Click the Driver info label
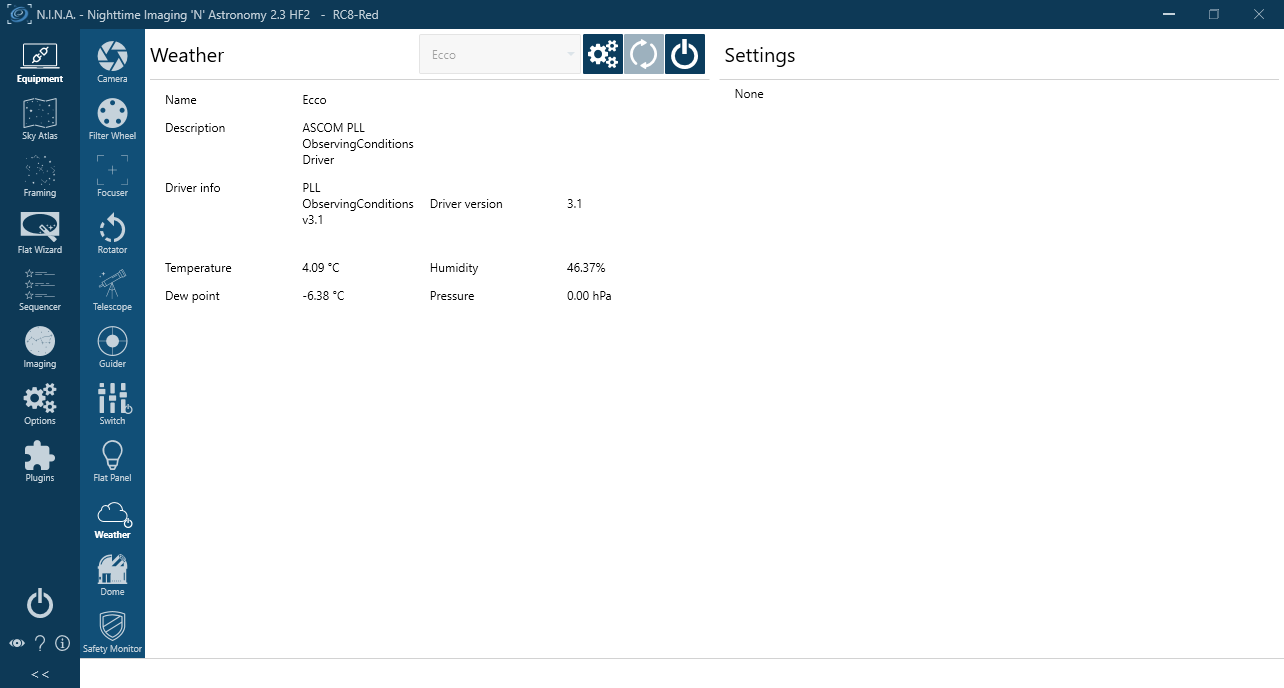 (x=193, y=188)
